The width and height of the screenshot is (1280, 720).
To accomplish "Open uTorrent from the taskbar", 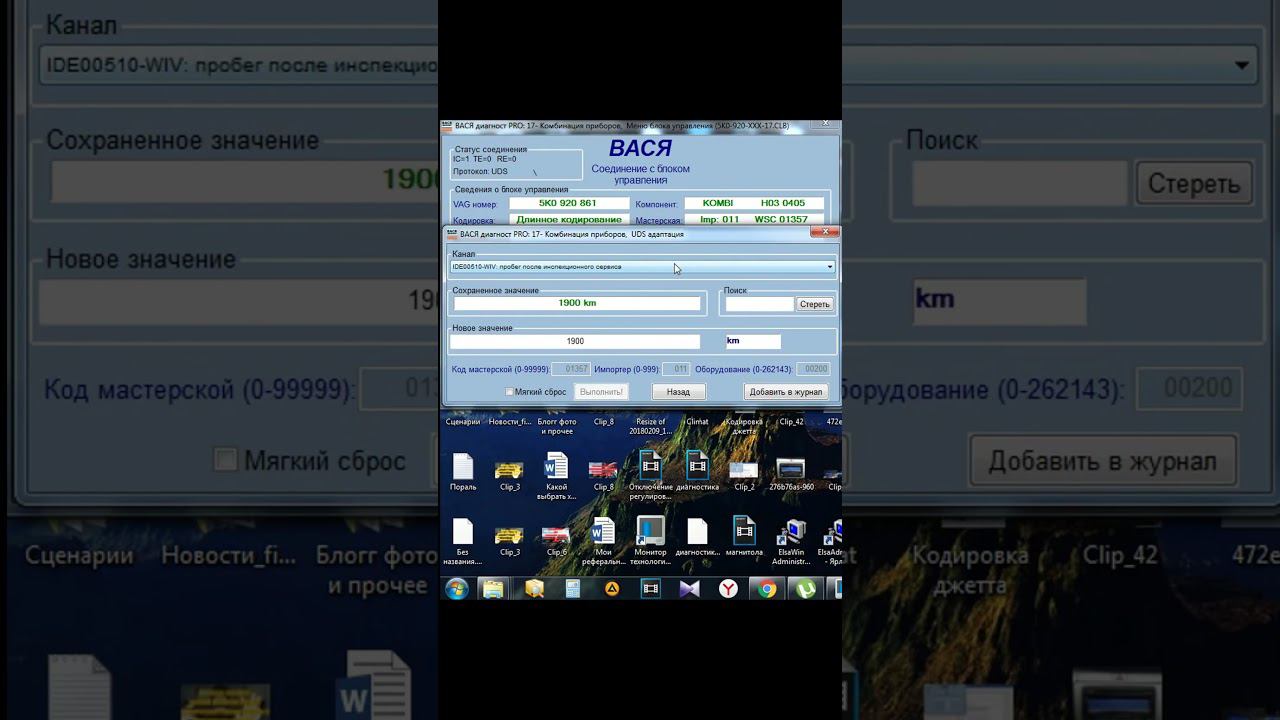I will tap(805, 589).
